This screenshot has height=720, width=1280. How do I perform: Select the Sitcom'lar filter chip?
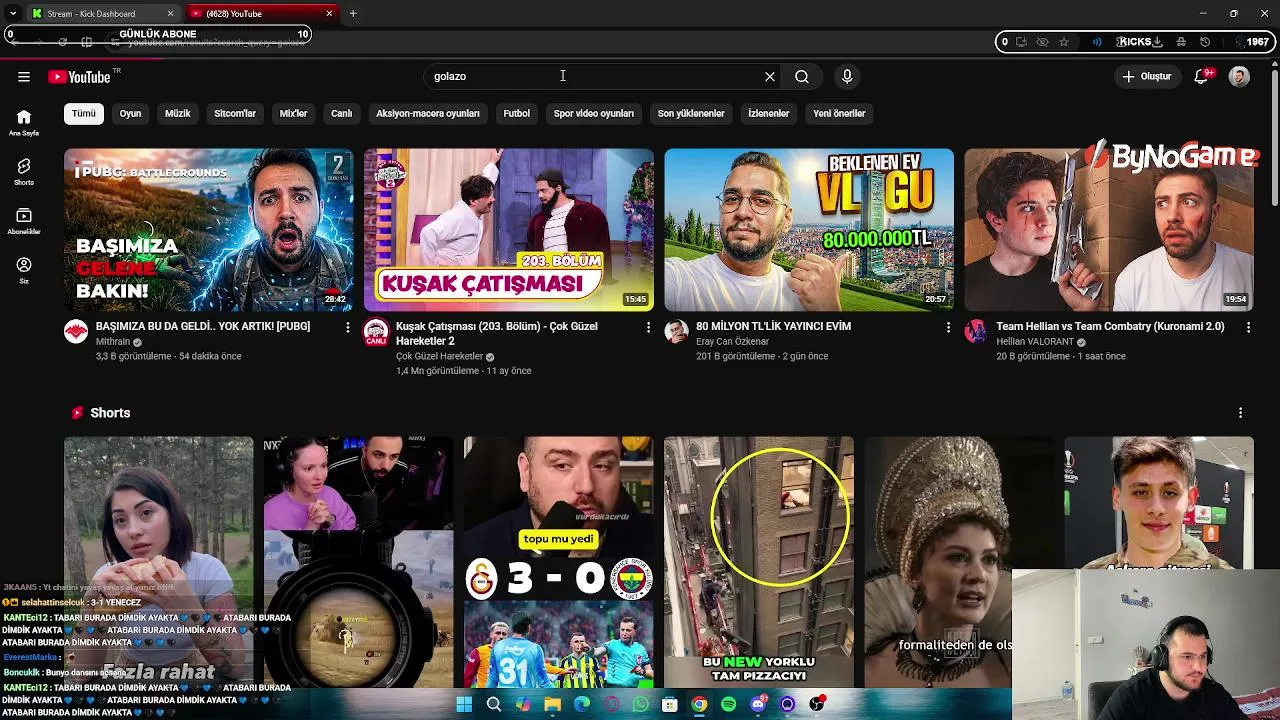(235, 114)
